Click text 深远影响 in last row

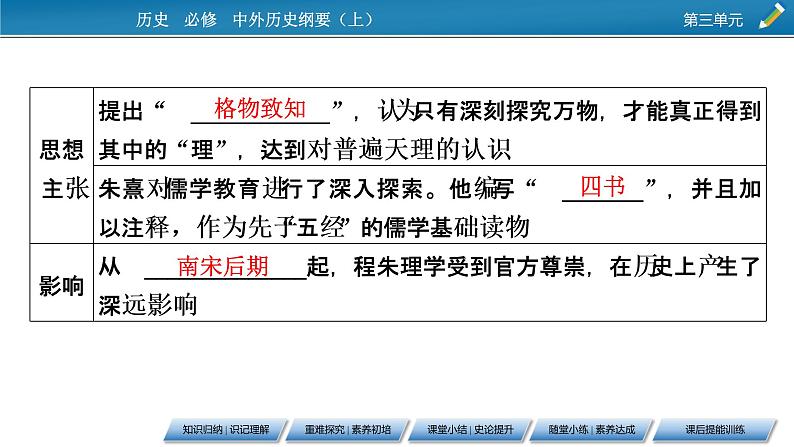tap(148, 305)
